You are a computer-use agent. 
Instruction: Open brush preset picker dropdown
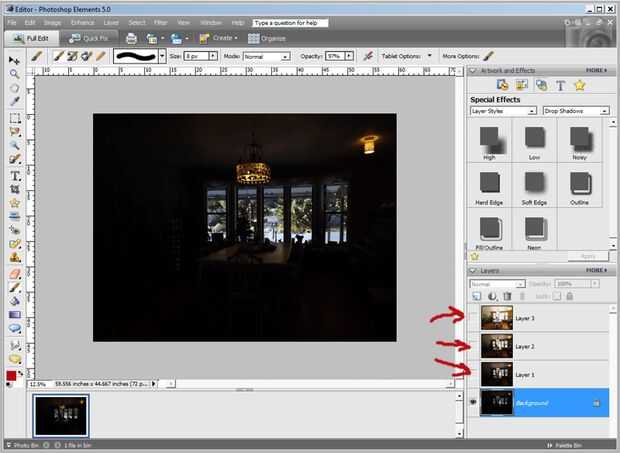[x=162, y=56]
